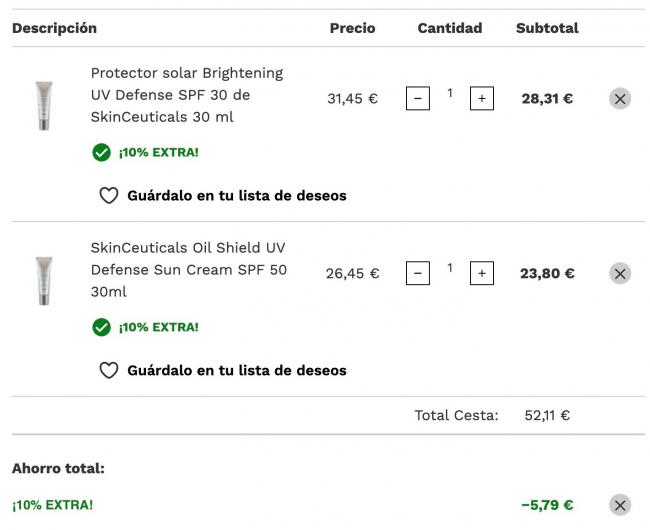Remove Oil Shield UV Defense from cart
The image size is (650, 530).
[x=620, y=273]
